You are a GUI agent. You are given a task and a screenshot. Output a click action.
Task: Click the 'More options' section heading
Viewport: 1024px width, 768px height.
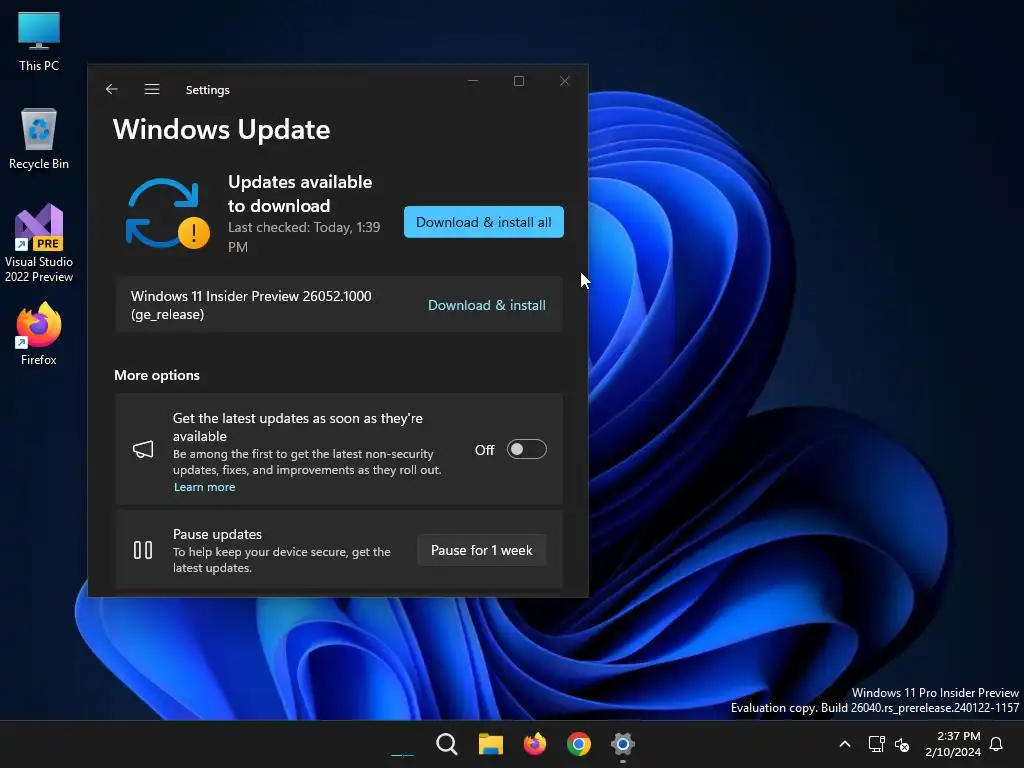point(157,375)
